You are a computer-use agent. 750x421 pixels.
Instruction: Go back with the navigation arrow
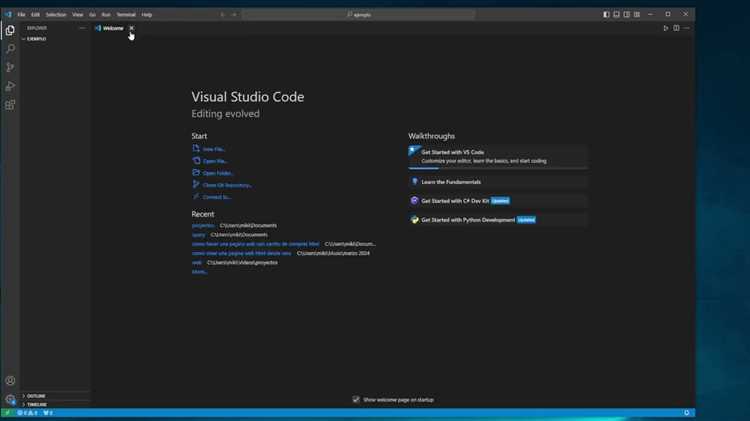point(222,15)
